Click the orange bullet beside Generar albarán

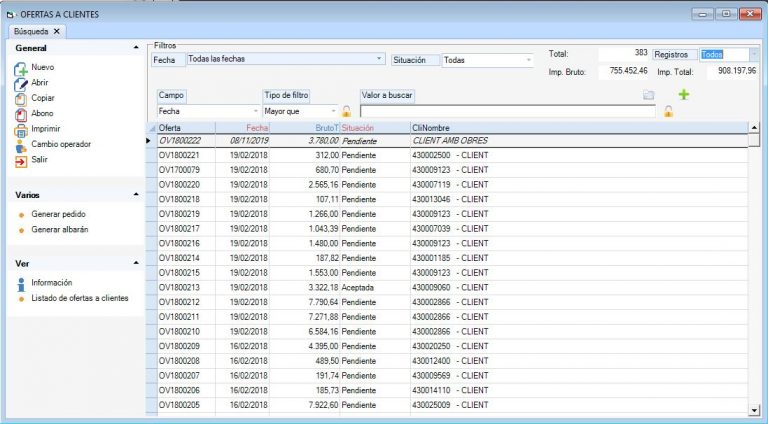pyautogui.click(x=21, y=230)
